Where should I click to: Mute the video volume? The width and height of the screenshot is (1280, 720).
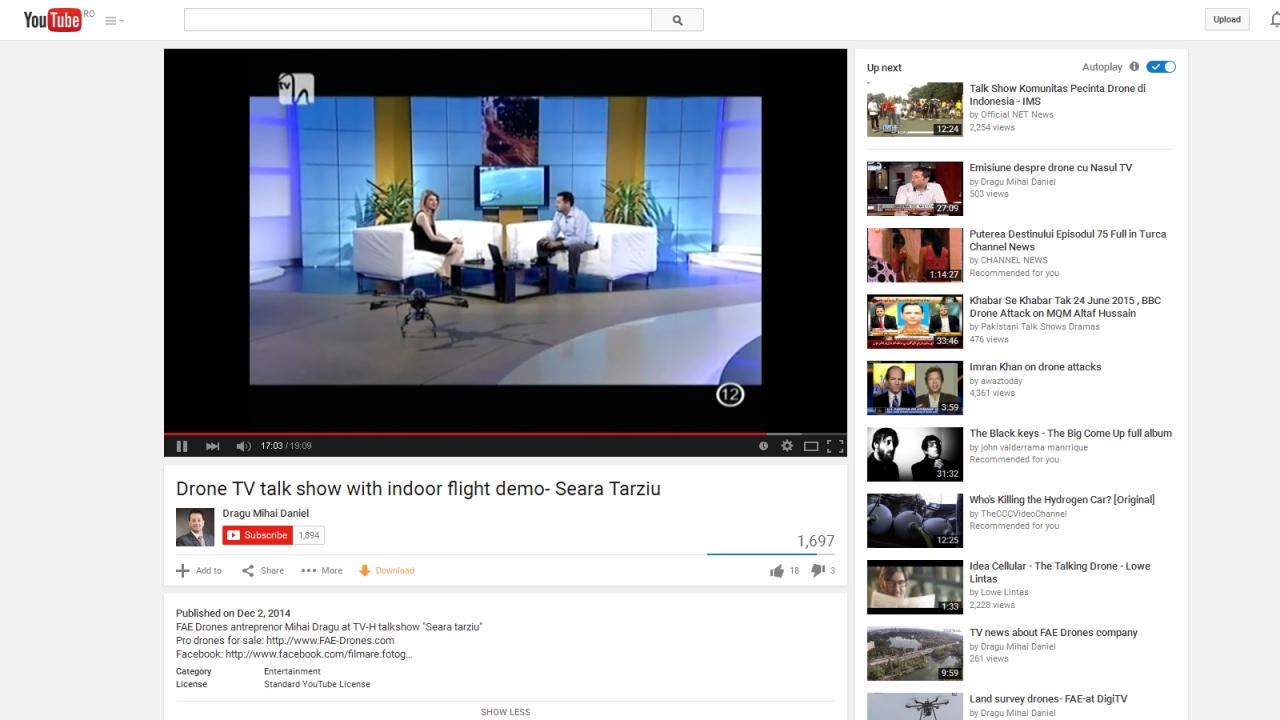(x=243, y=446)
